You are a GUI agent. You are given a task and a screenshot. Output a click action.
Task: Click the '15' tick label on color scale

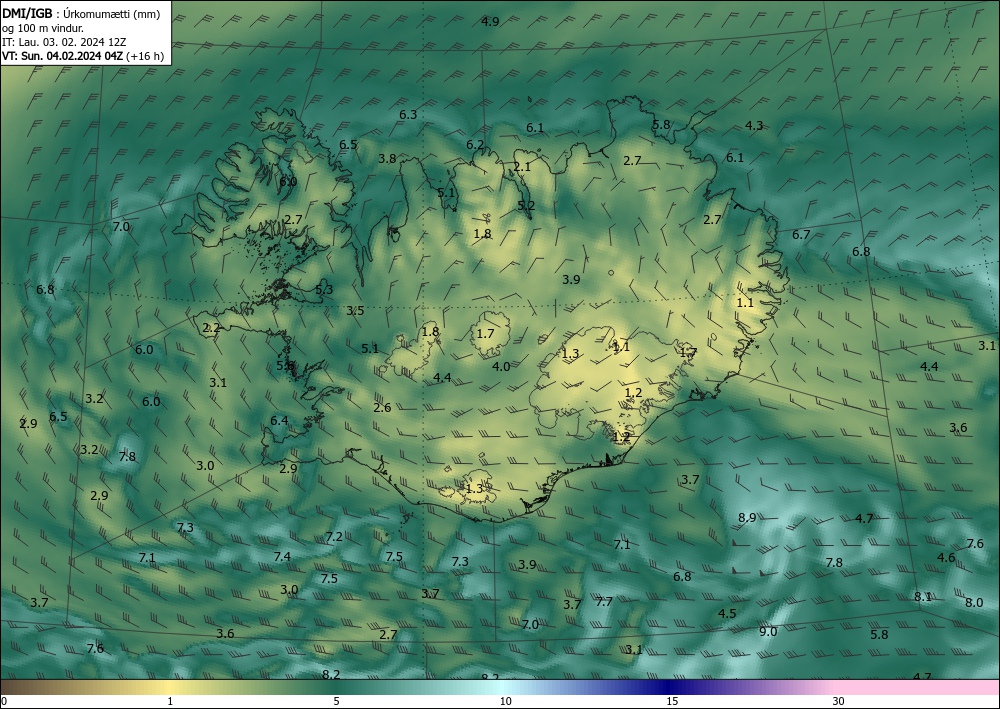(x=672, y=702)
